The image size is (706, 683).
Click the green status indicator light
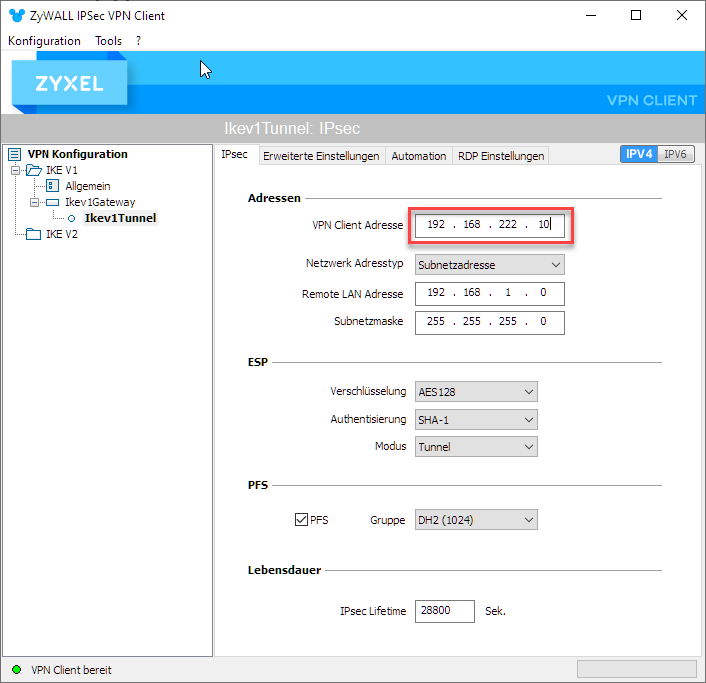(x=16, y=669)
